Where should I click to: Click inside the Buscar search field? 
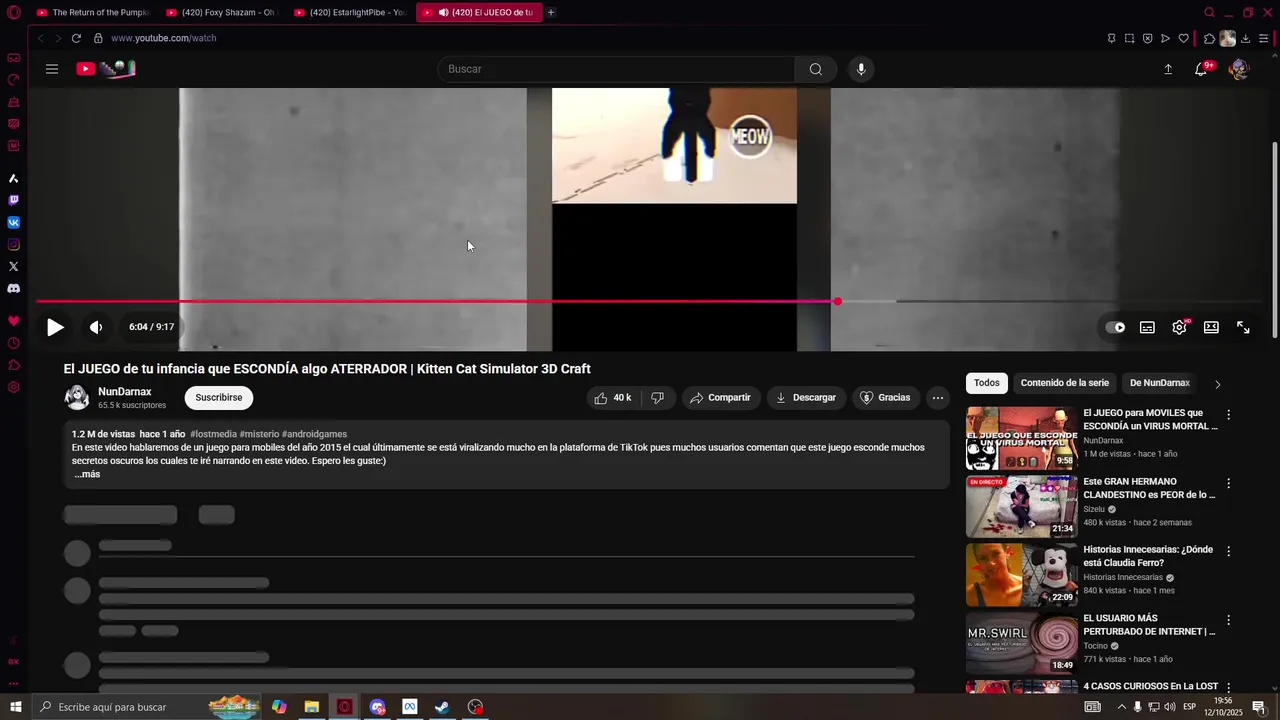(616, 69)
